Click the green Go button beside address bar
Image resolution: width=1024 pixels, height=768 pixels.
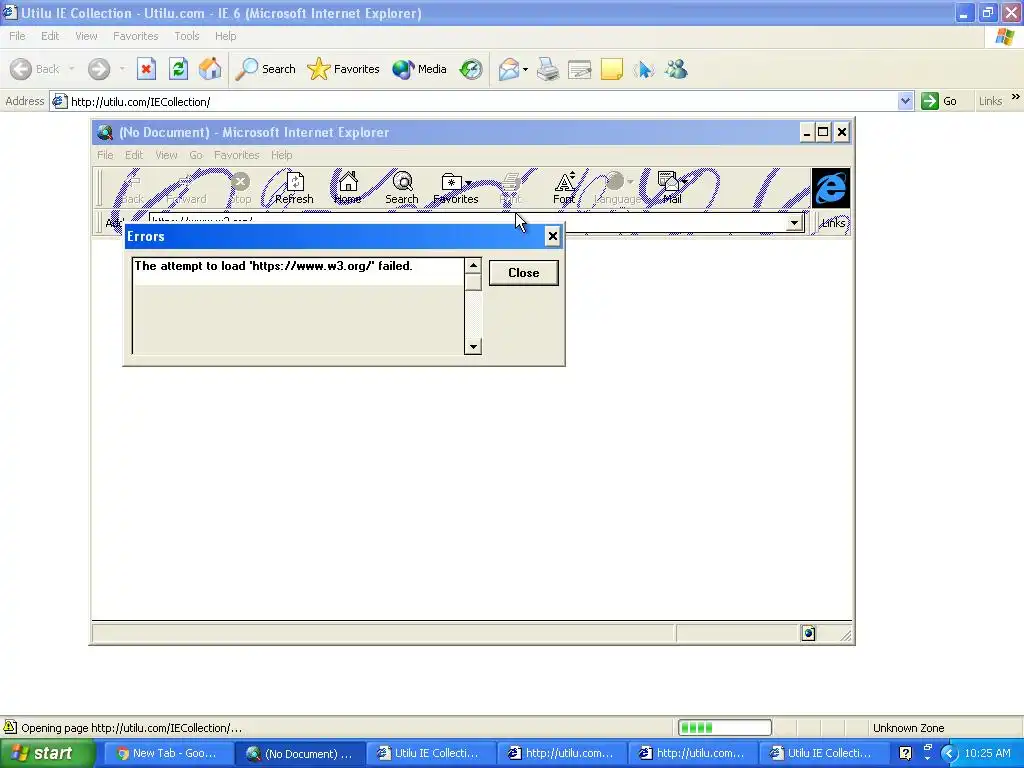tap(939, 101)
